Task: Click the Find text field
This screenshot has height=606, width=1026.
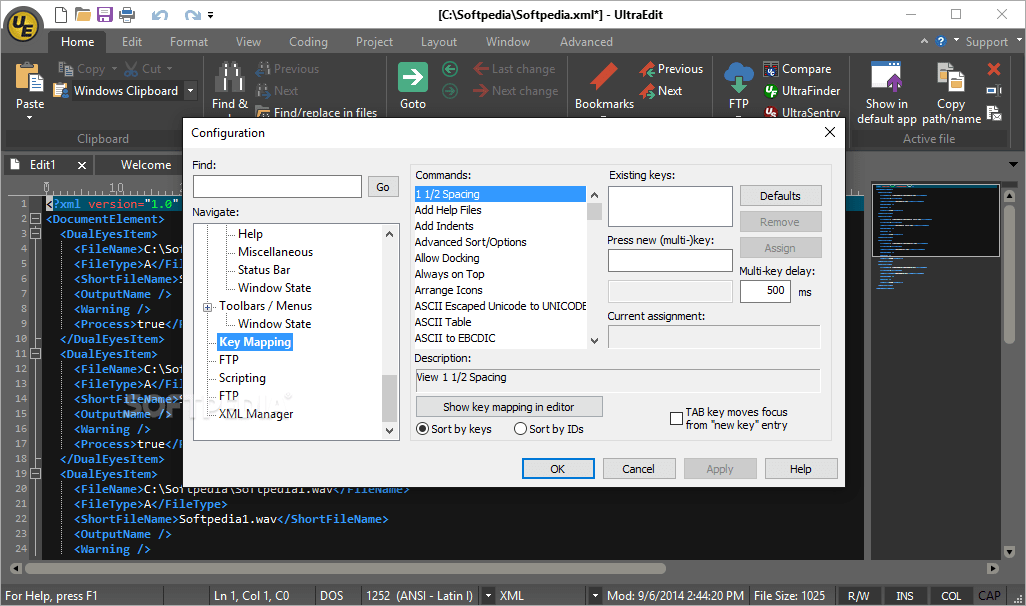Action: 277,187
